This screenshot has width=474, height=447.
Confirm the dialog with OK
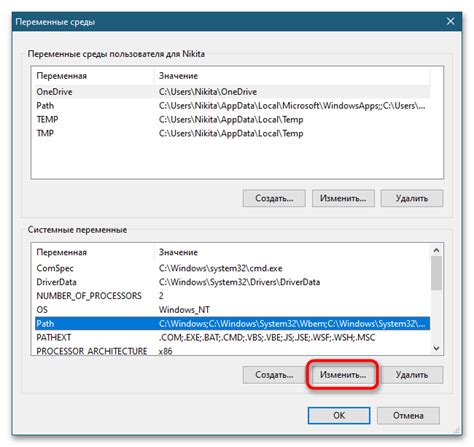click(339, 415)
